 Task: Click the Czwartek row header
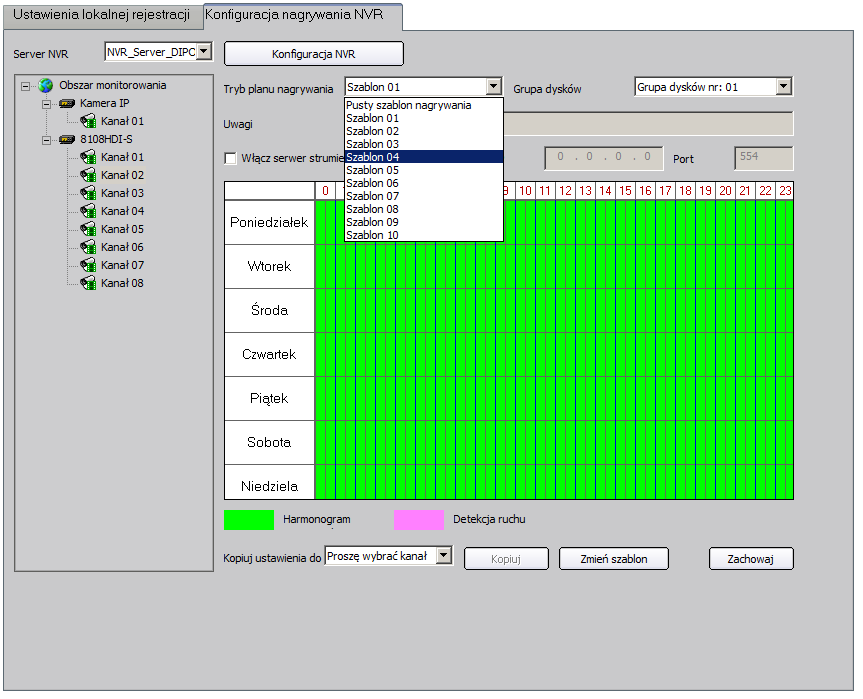tap(269, 354)
